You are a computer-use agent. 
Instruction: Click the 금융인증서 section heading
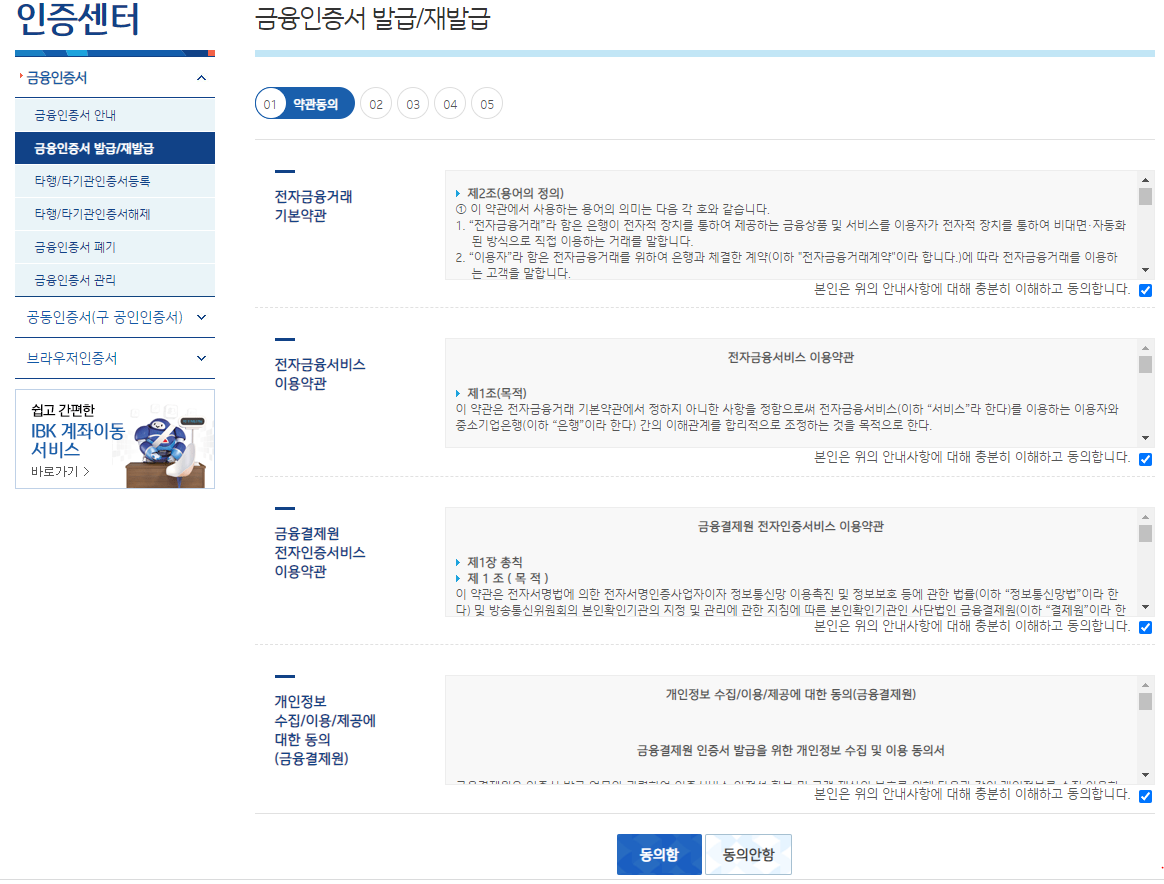[57, 78]
